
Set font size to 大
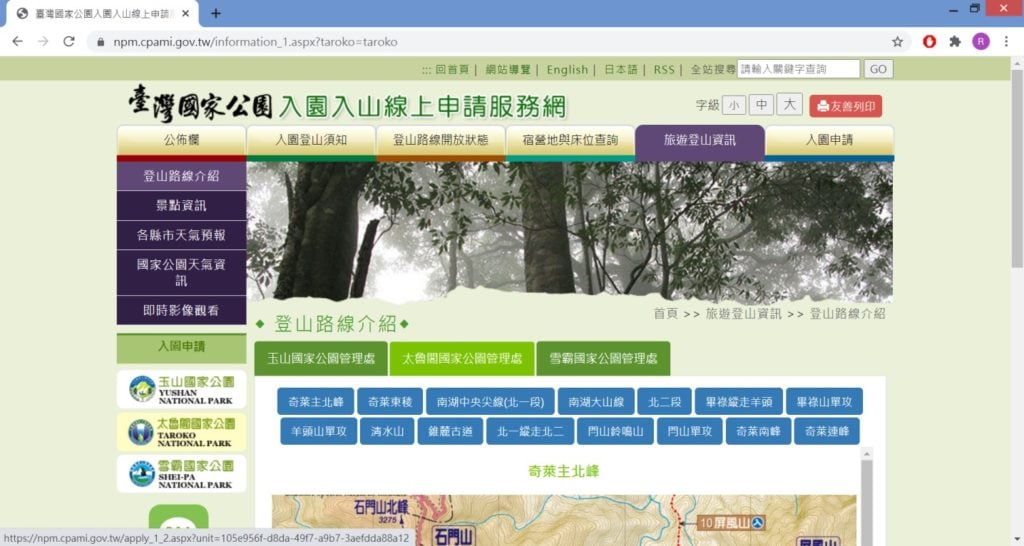pos(789,104)
